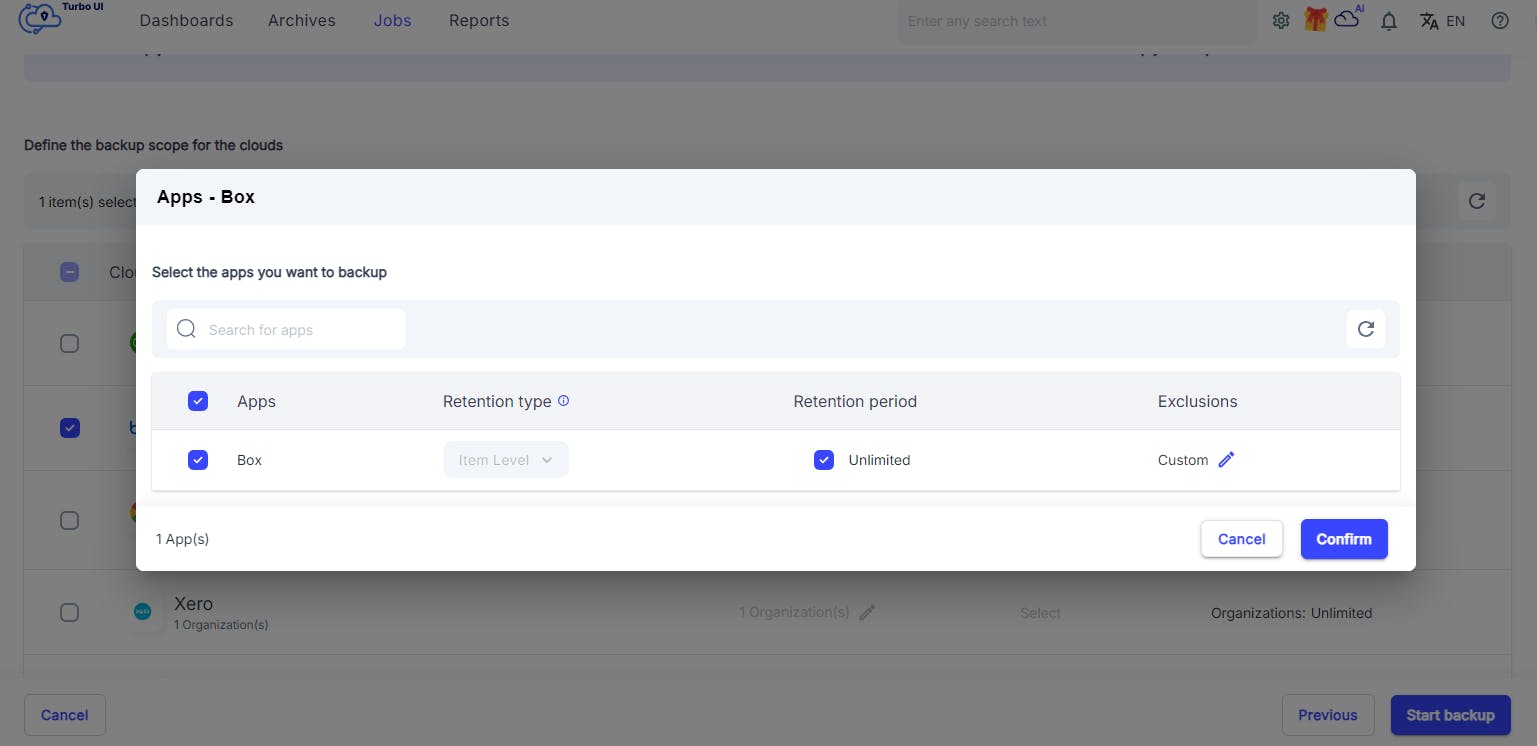Toggle the clouds table header checkbox
Screen dimensions: 1537x746
(69, 272)
